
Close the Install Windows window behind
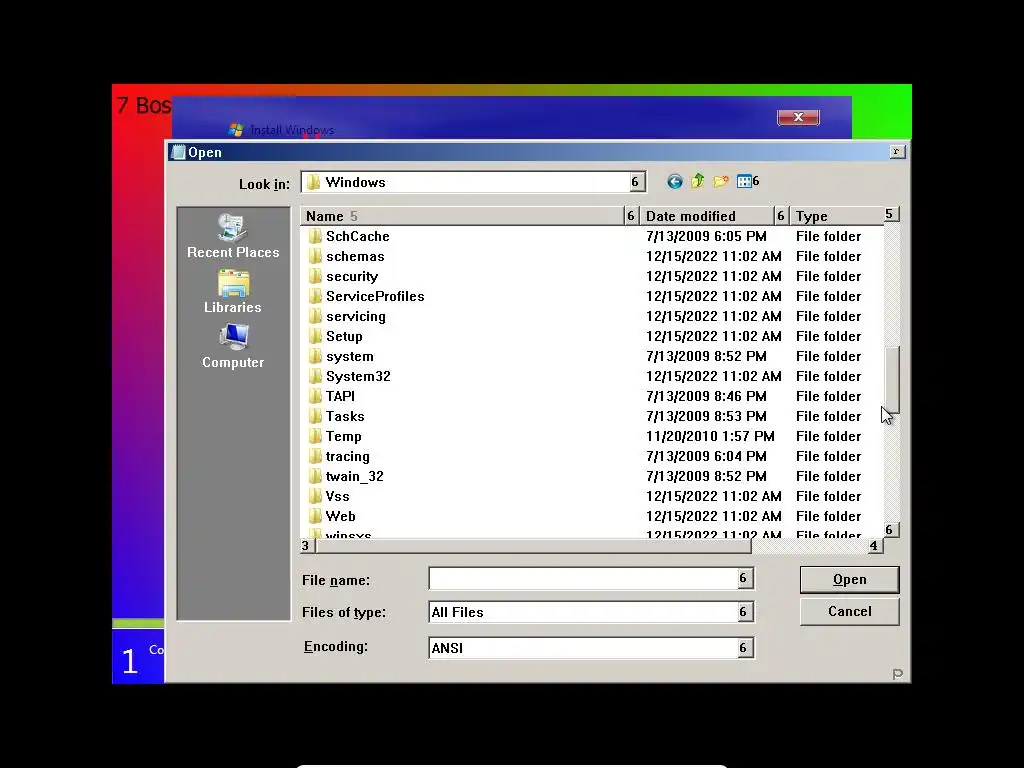798,117
